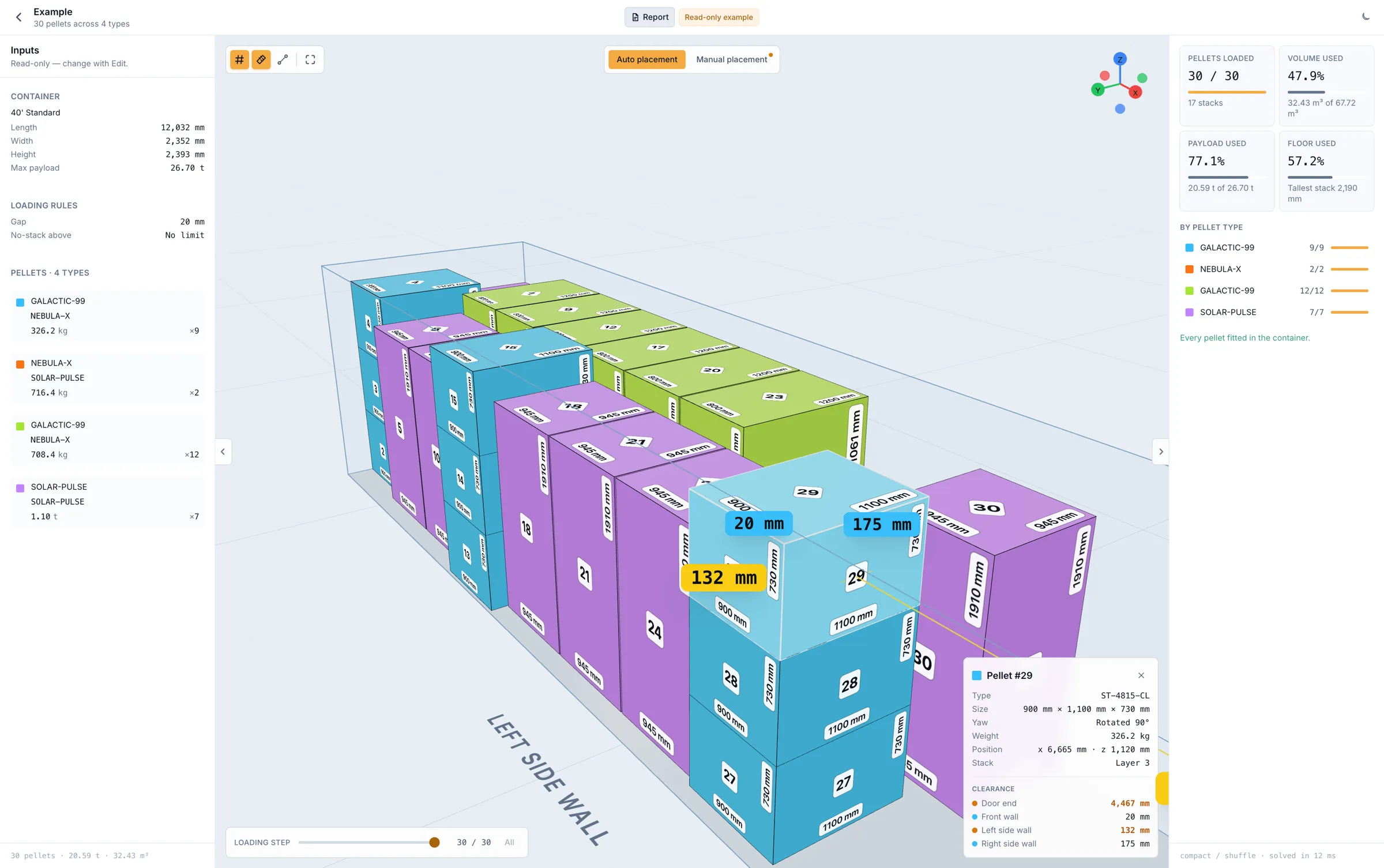This screenshot has width=1384, height=868.
Task: Select the green GALACTIC-99 708.4 kg pellet card
Action: tap(108, 439)
